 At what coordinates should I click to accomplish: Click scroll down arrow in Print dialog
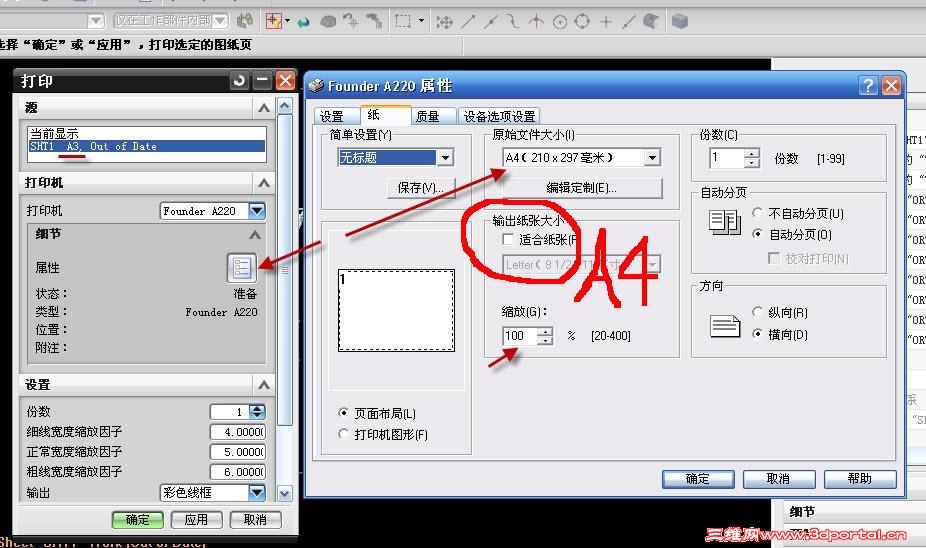(x=285, y=493)
